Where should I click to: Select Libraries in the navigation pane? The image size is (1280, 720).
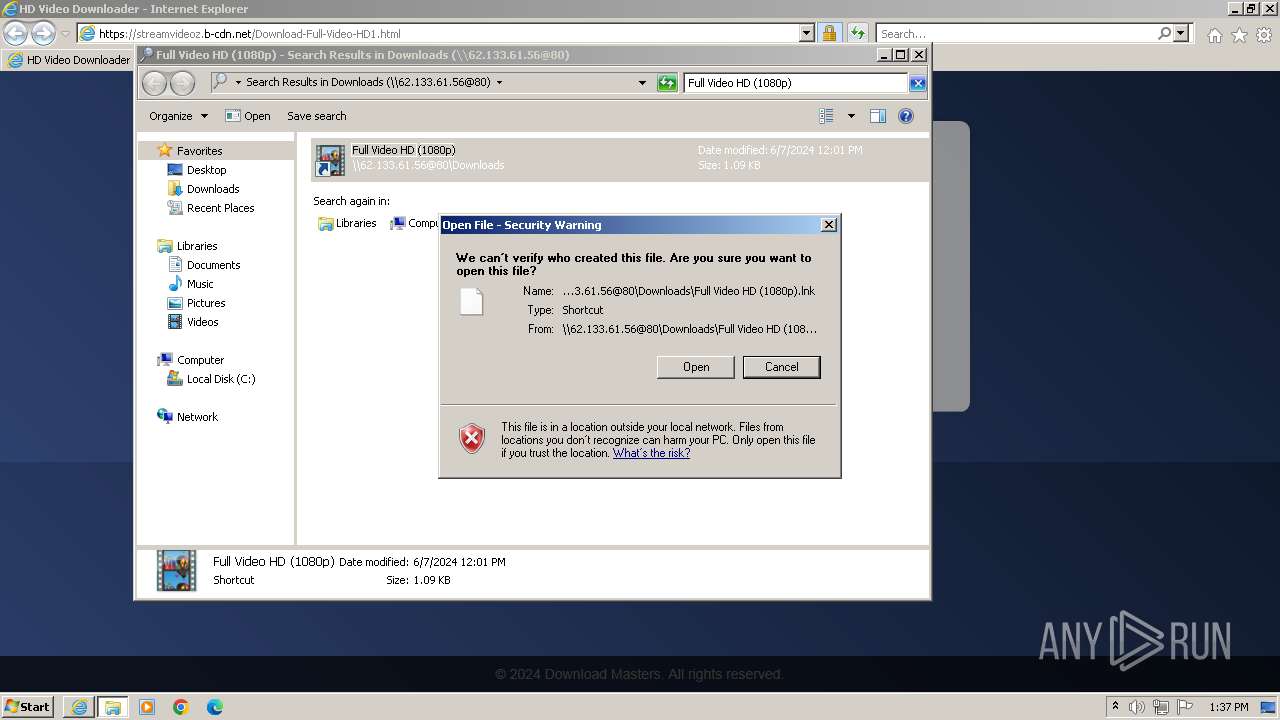pos(197,246)
